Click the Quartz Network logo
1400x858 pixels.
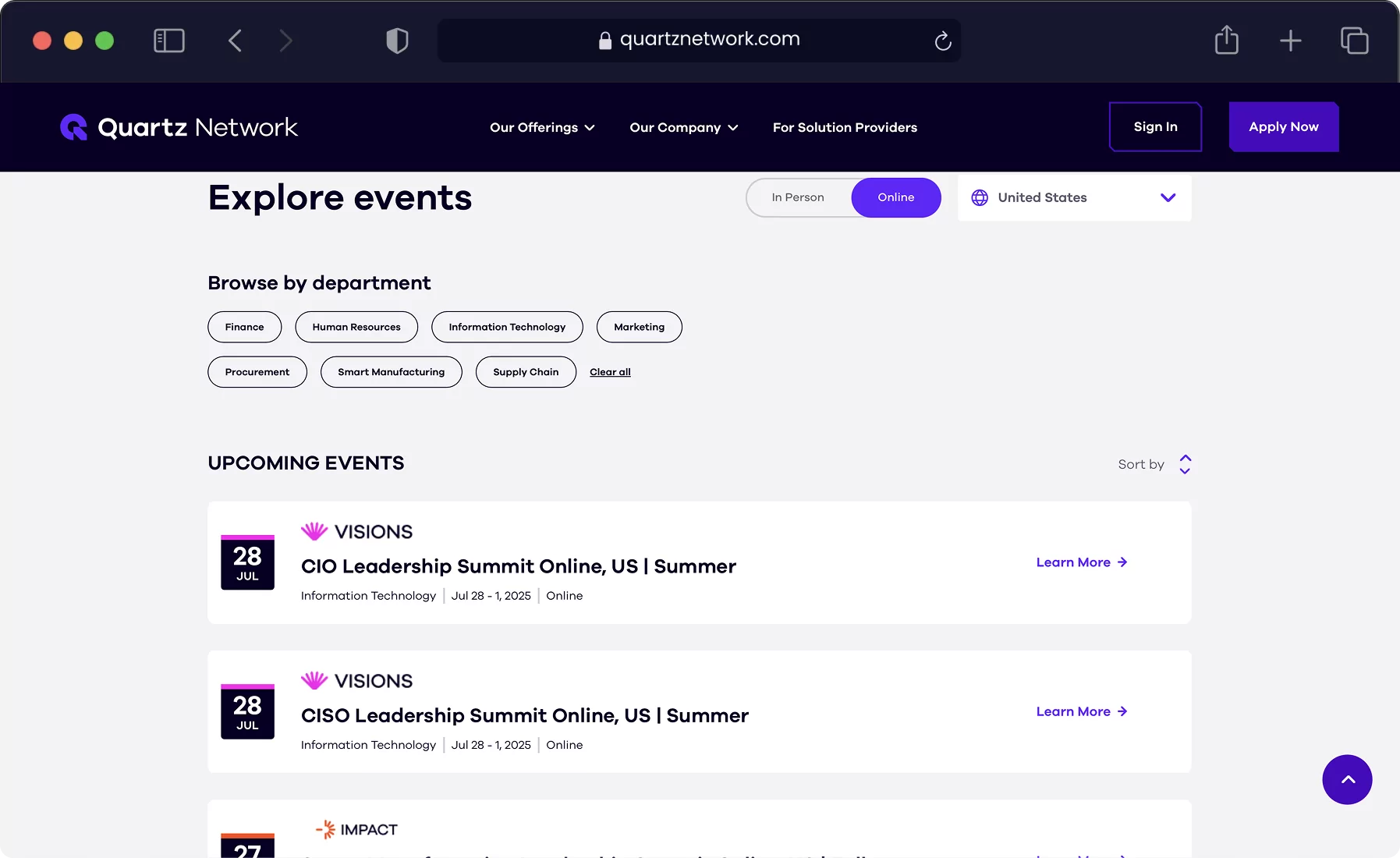(x=179, y=127)
